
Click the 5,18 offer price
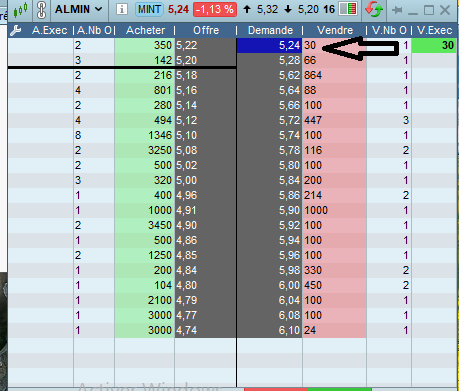187,75
